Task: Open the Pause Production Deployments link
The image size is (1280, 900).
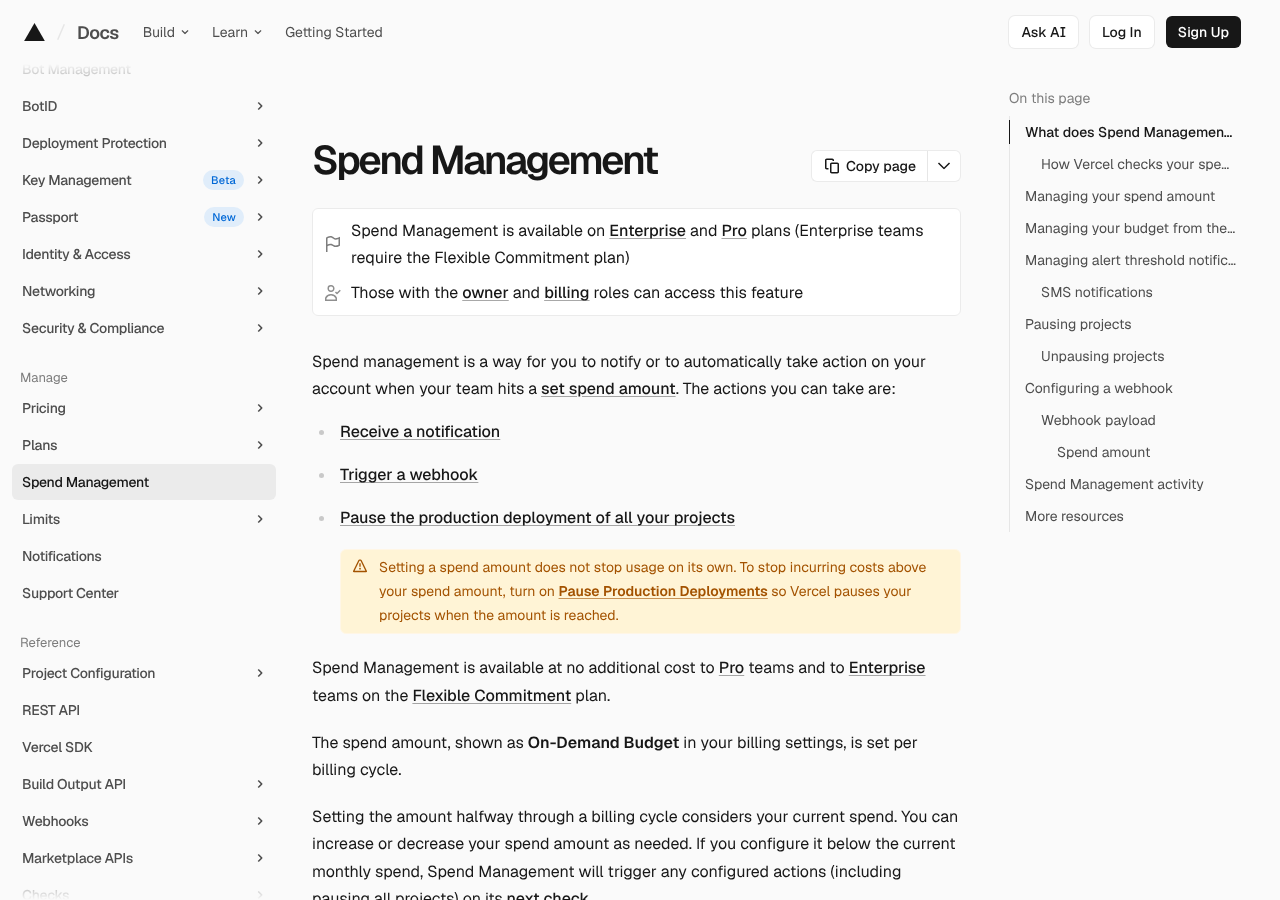Action: [x=663, y=591]
